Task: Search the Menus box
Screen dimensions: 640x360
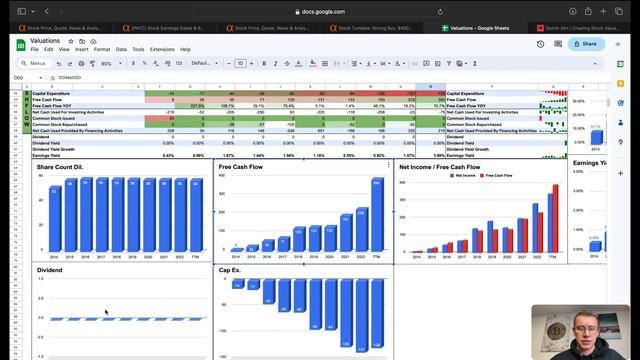Action: pos(35,64)
